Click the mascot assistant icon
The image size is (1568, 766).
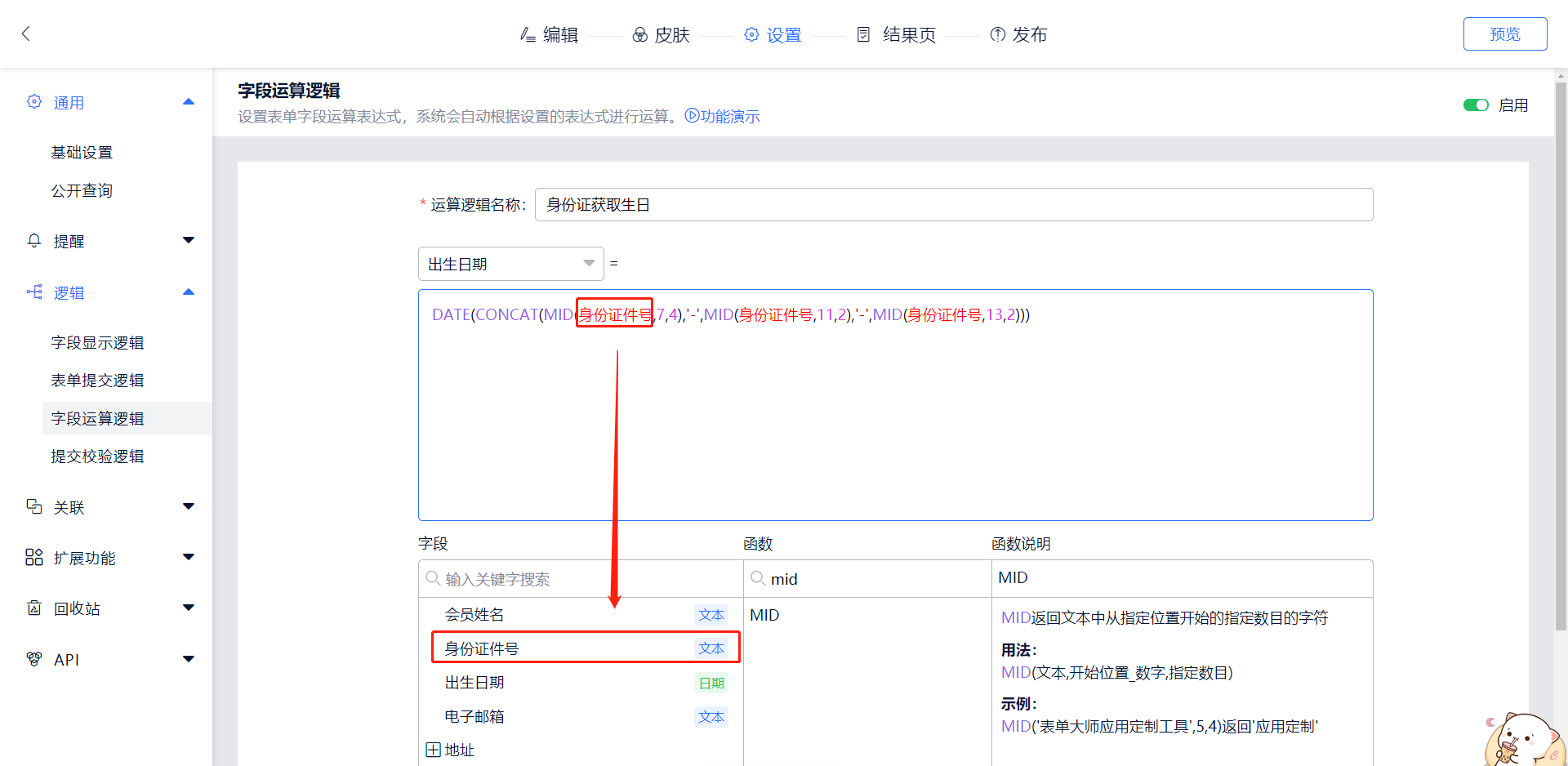click(1522, 740)
